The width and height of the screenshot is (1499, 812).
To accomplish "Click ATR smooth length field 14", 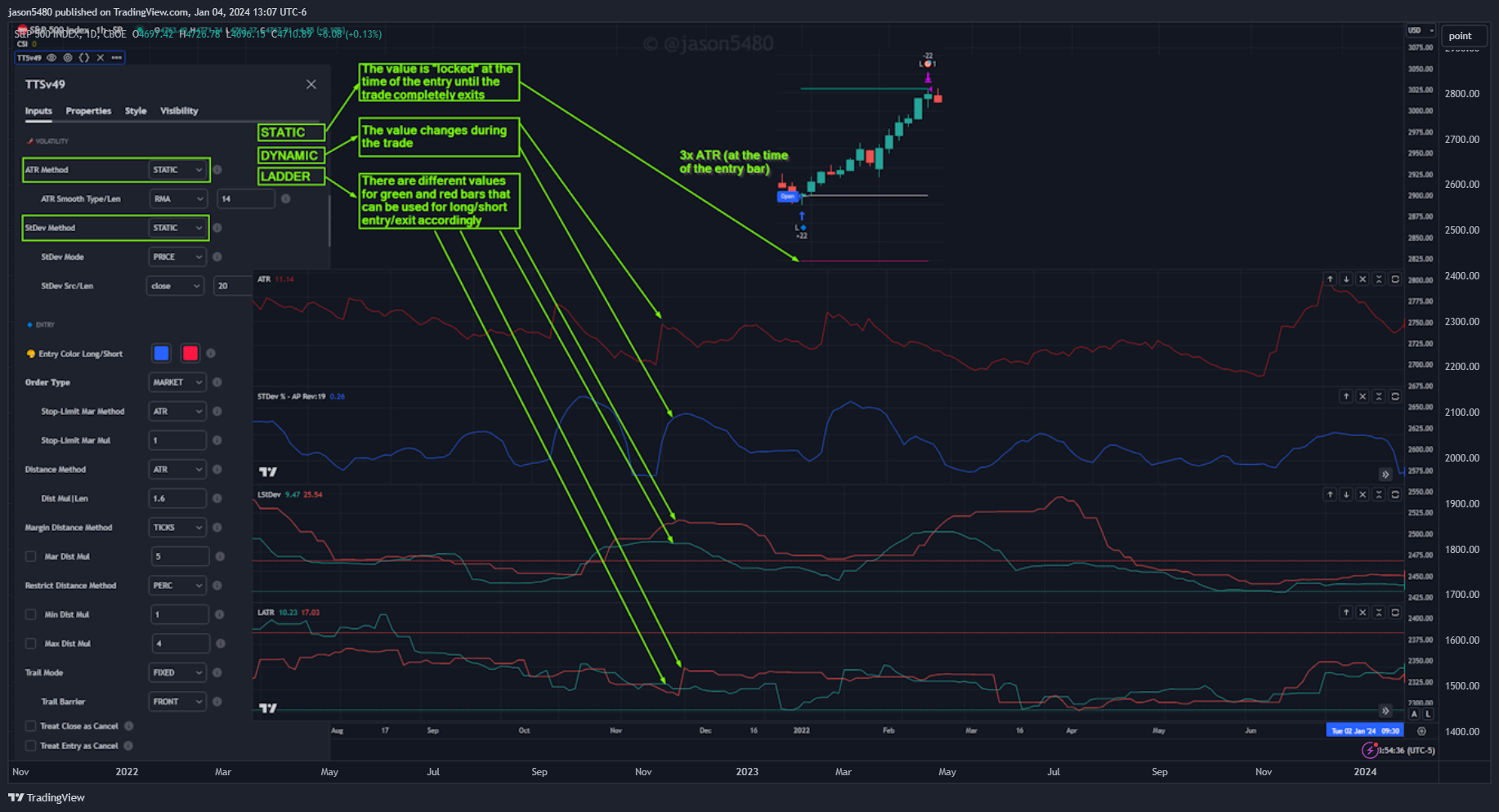I will click(x=246, y=199).
